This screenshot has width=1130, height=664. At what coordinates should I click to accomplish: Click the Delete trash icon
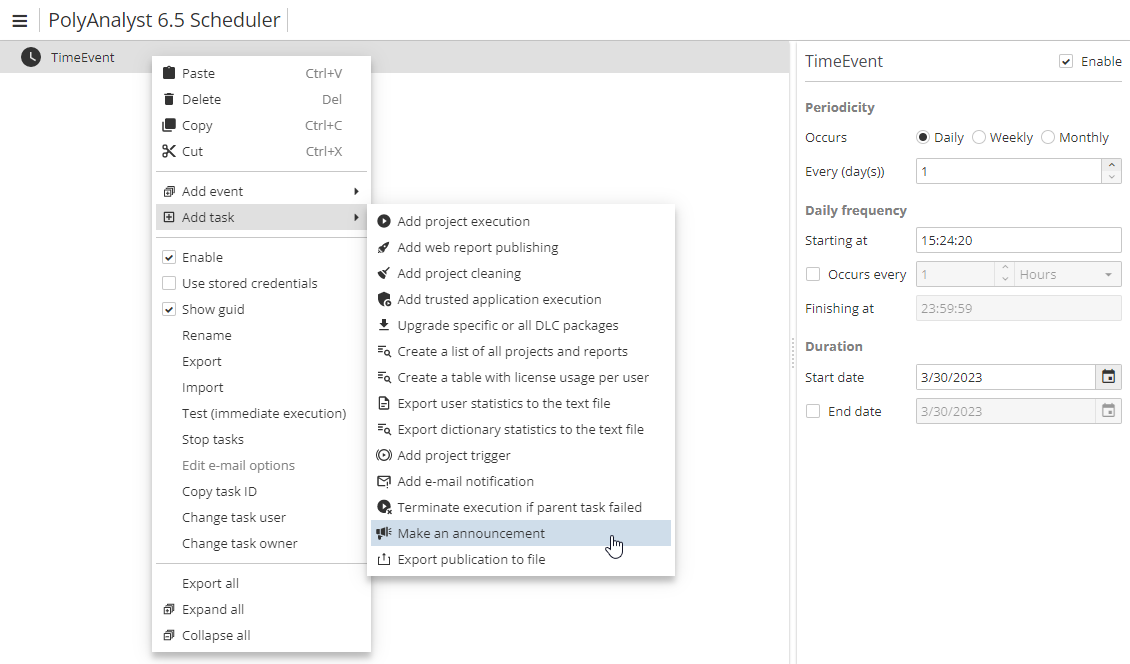pos(169,99)
